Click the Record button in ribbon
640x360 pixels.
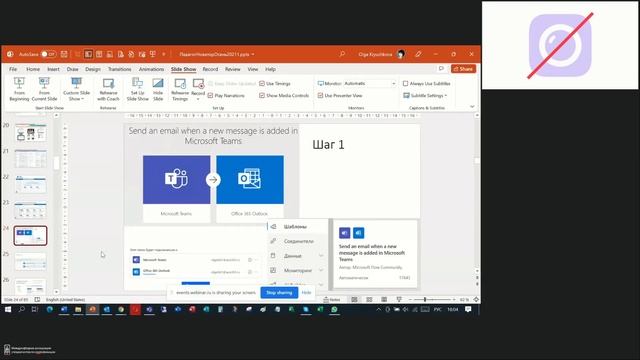click(x=198, y=89)
